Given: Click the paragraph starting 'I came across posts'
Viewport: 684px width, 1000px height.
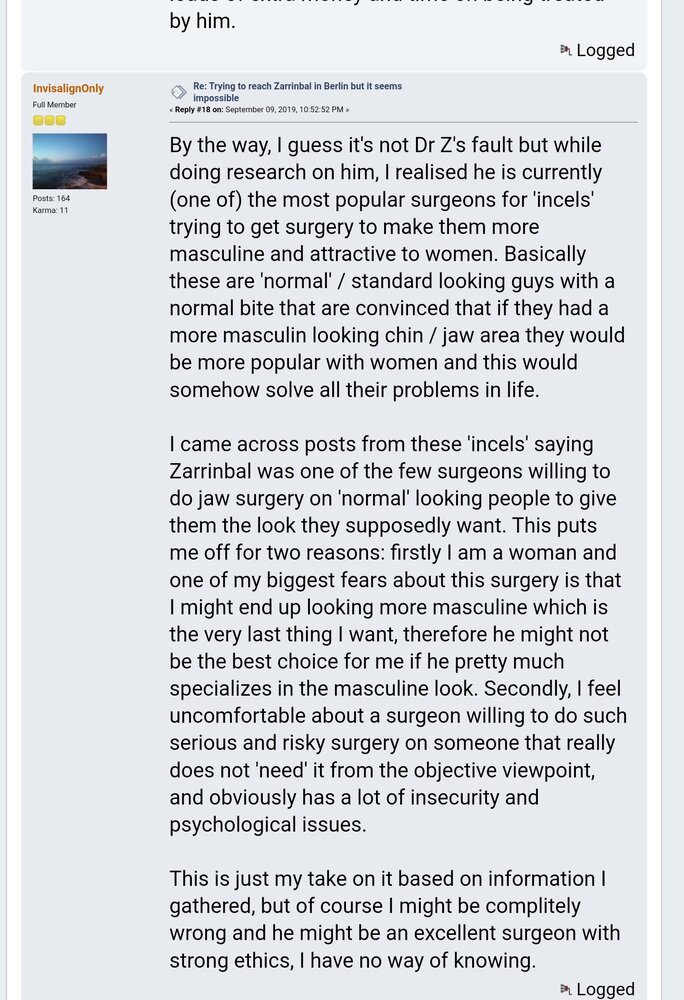Looking at the screenshot, I should tap(398, 634).
